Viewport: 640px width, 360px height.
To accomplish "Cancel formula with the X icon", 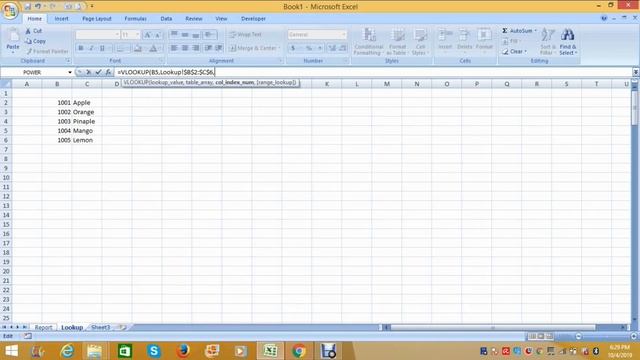I will (x=89, y=72).
